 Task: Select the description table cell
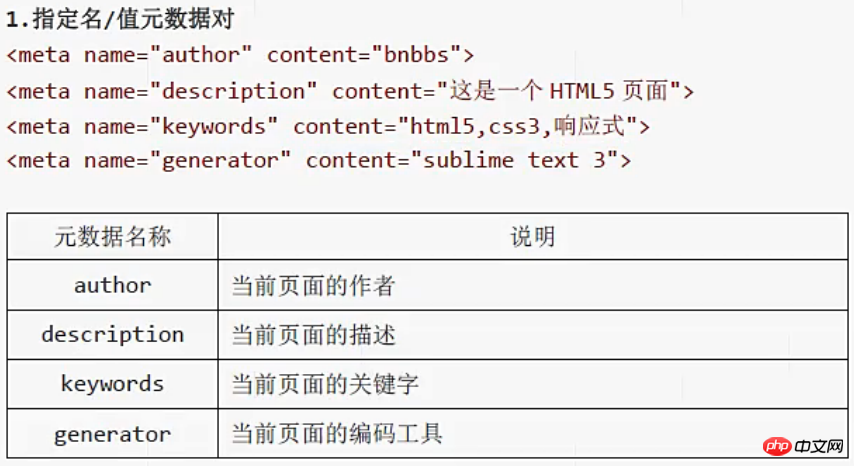pyautogui.click(x=112, y=334)
